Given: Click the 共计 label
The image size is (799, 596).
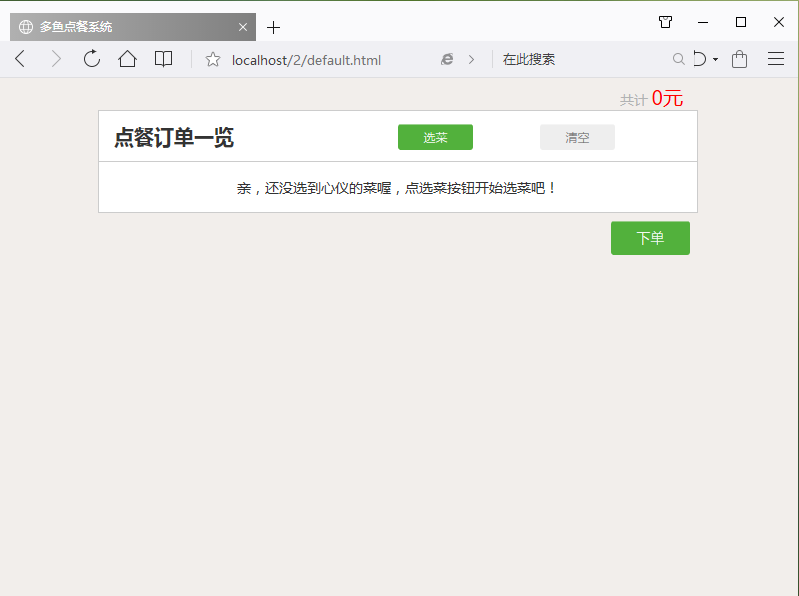Looking at the screenshot, I should click(633, 100).
